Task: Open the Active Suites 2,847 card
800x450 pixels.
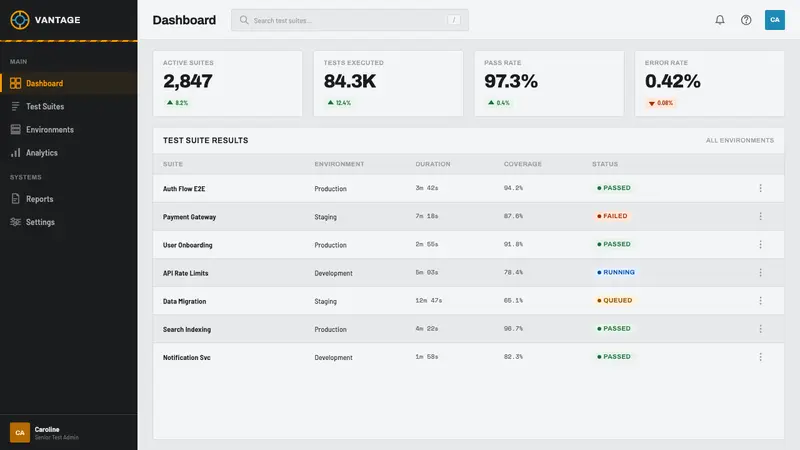Action: pos(228,83)
